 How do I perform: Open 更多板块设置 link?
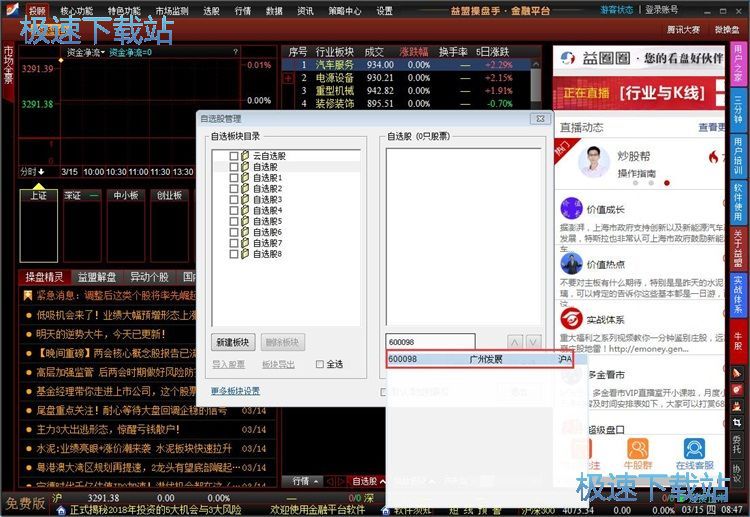click(235, 391)
